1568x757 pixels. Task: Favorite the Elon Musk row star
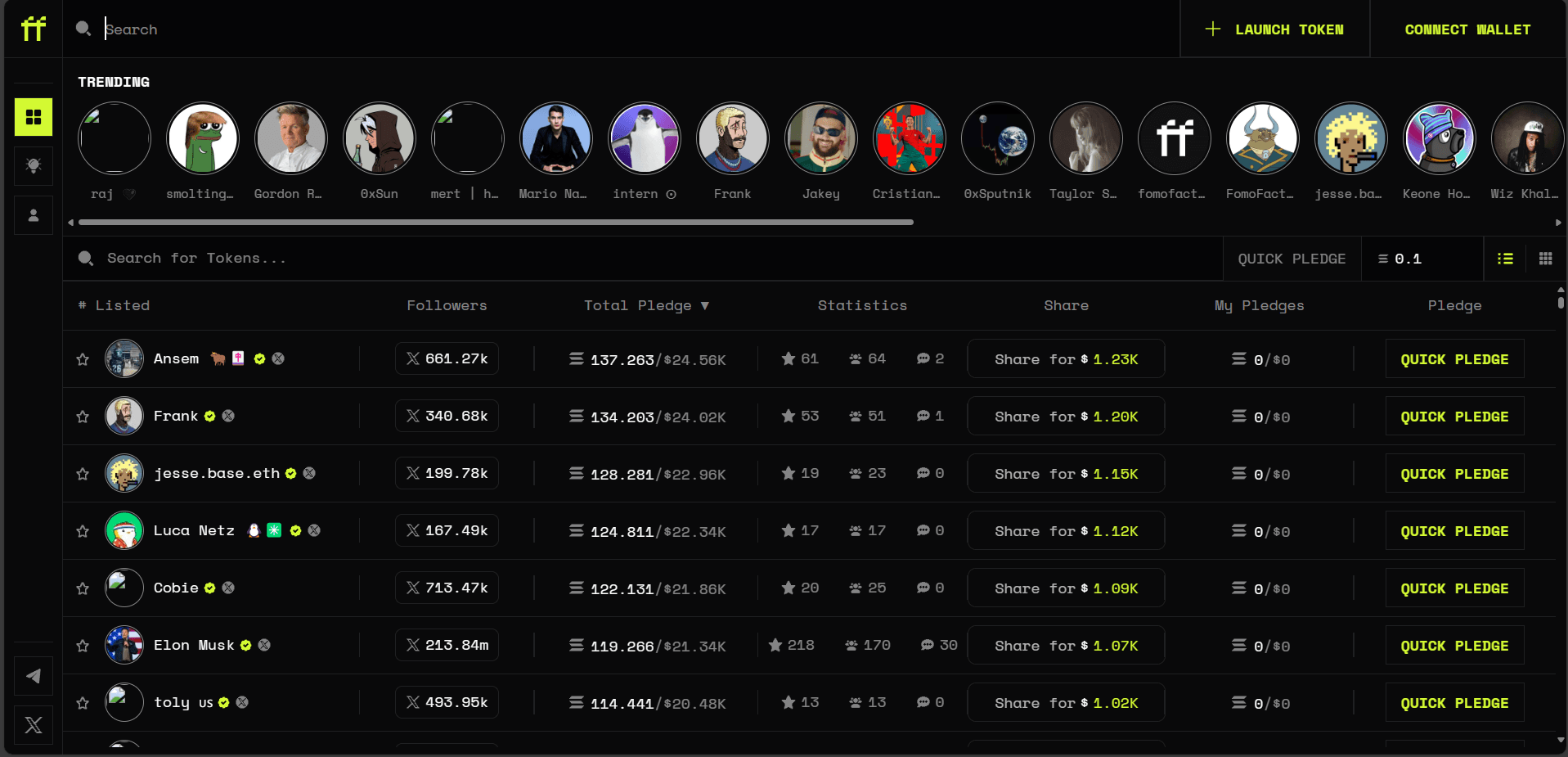click(83, 646)
